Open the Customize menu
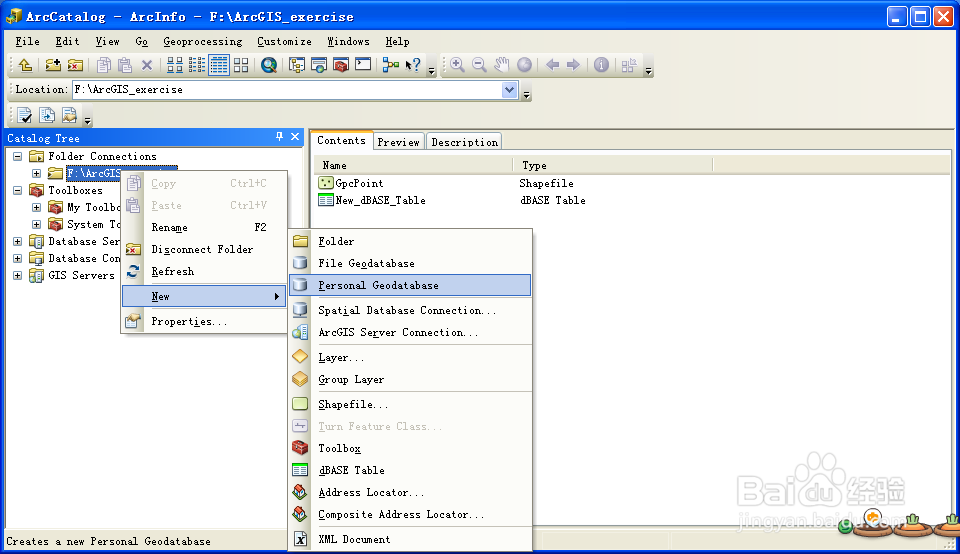The width and height of the screenshot is (960, 554). pos(284,42)
